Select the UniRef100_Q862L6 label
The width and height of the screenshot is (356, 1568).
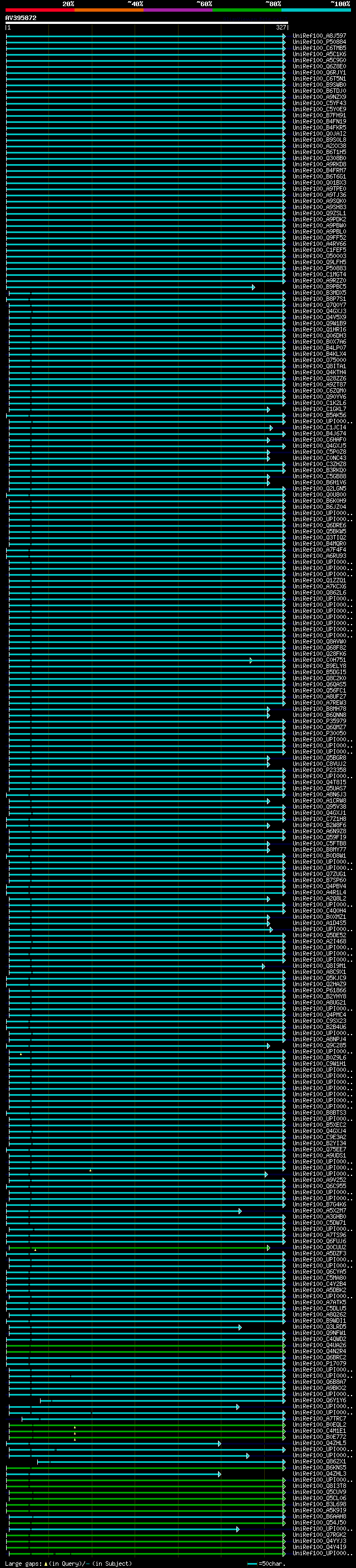tap(319, 593)
